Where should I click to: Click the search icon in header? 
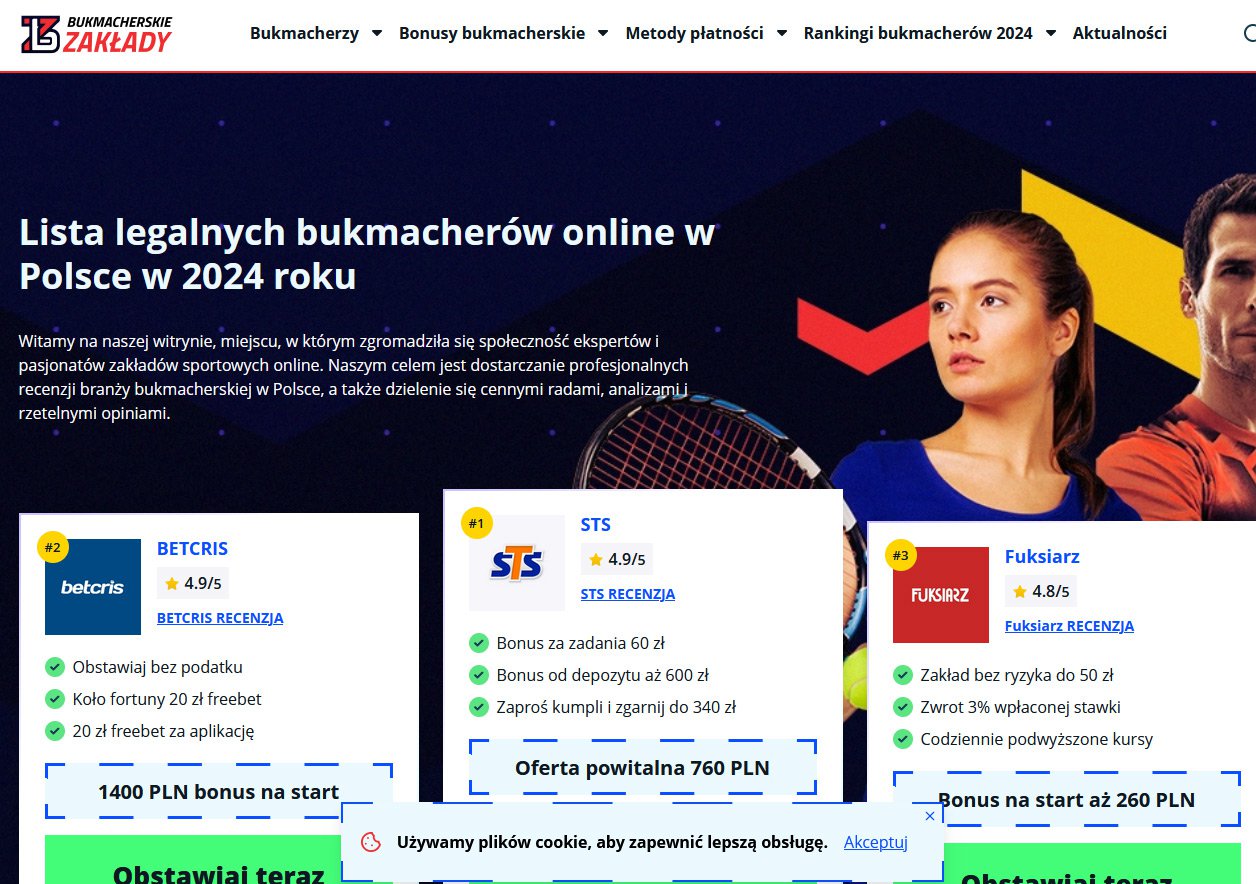click(1250, 33)
